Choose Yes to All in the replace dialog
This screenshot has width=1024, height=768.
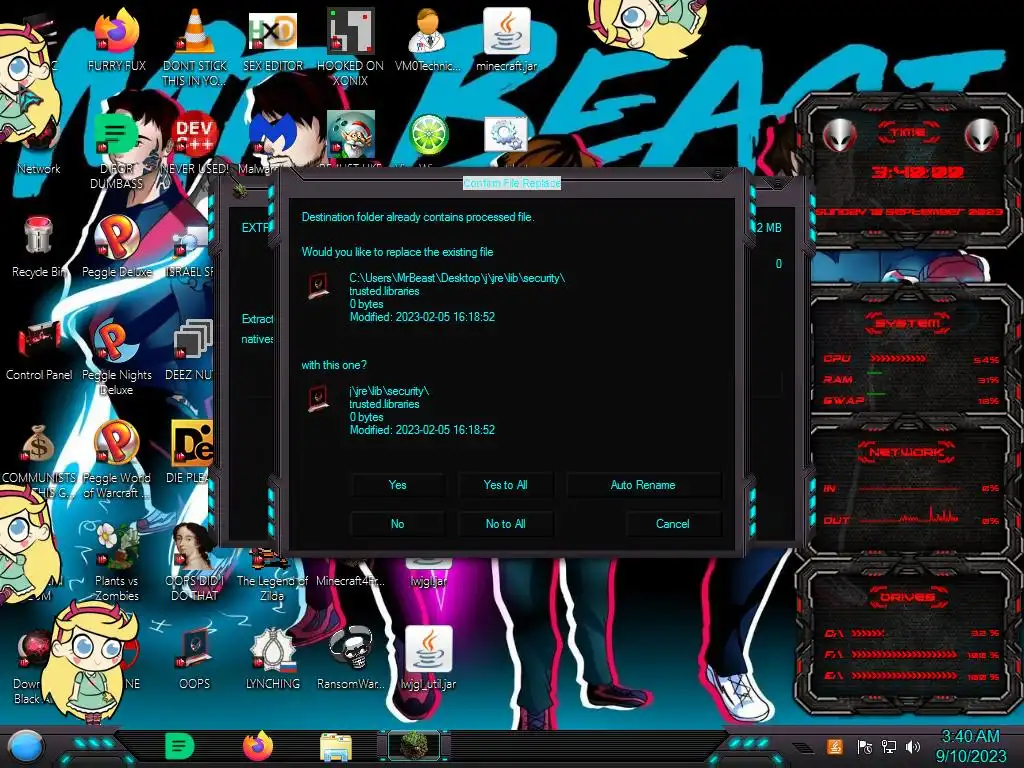(505, 485)
